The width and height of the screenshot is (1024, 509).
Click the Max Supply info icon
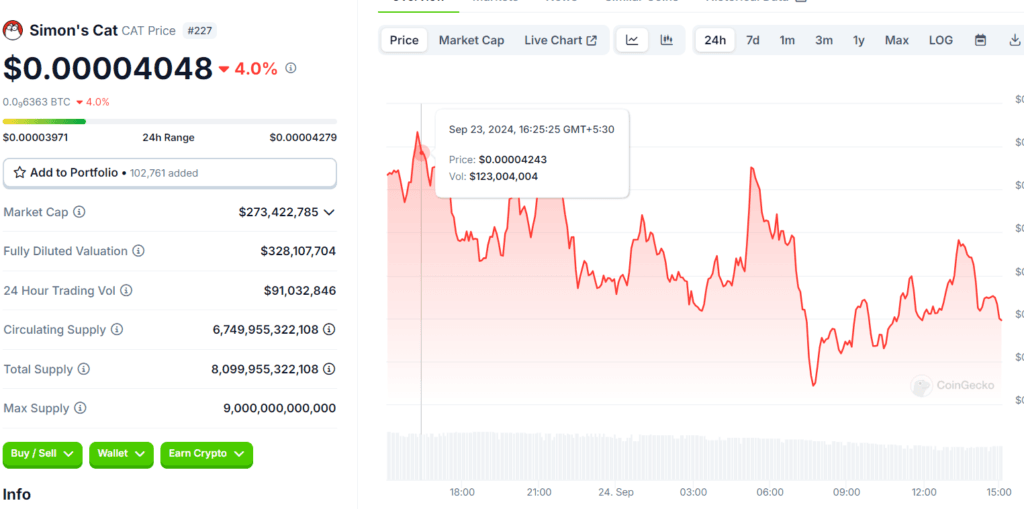tap(80, 408)
